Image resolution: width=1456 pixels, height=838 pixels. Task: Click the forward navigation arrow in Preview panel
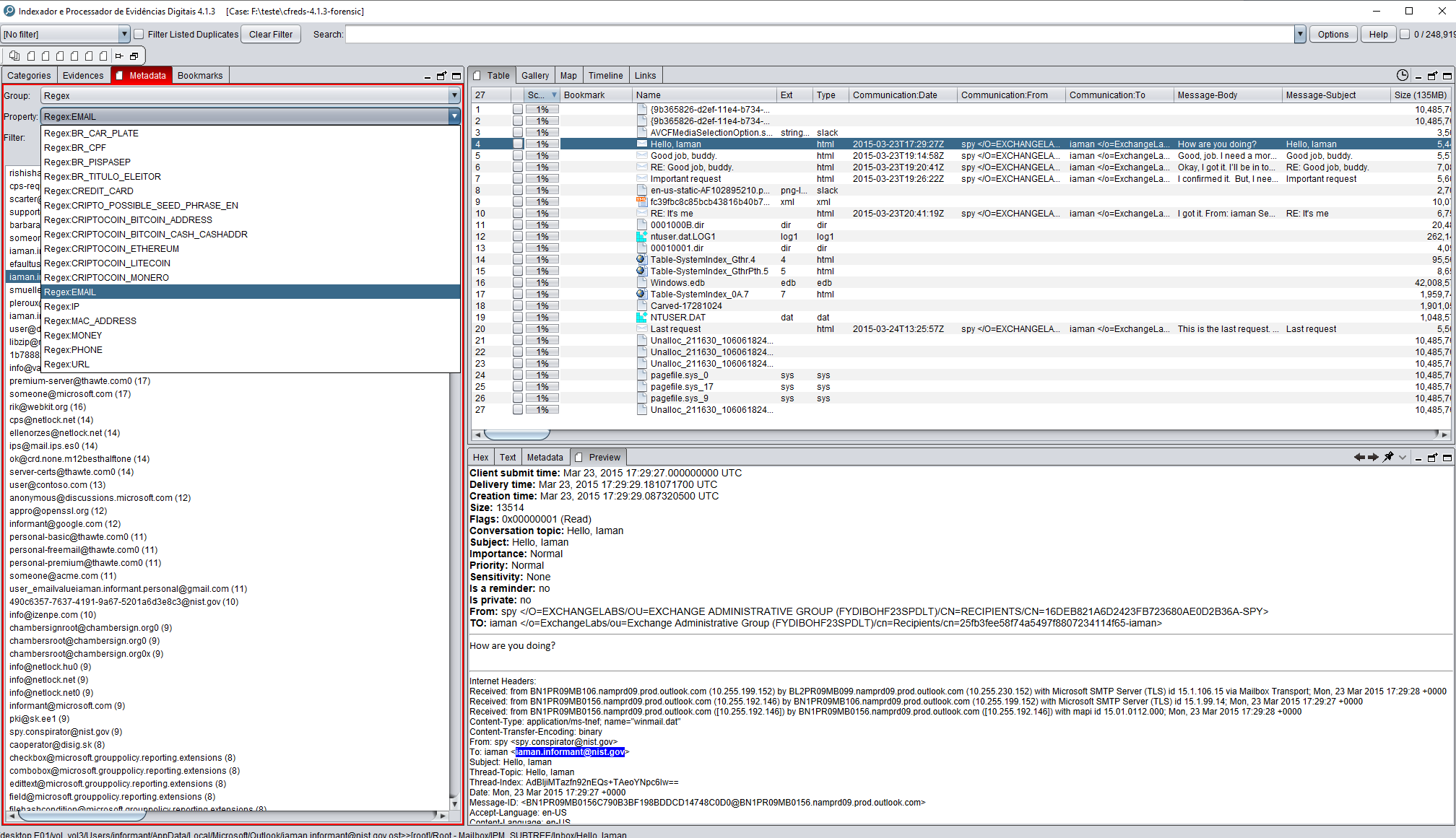click(1373, 457)
